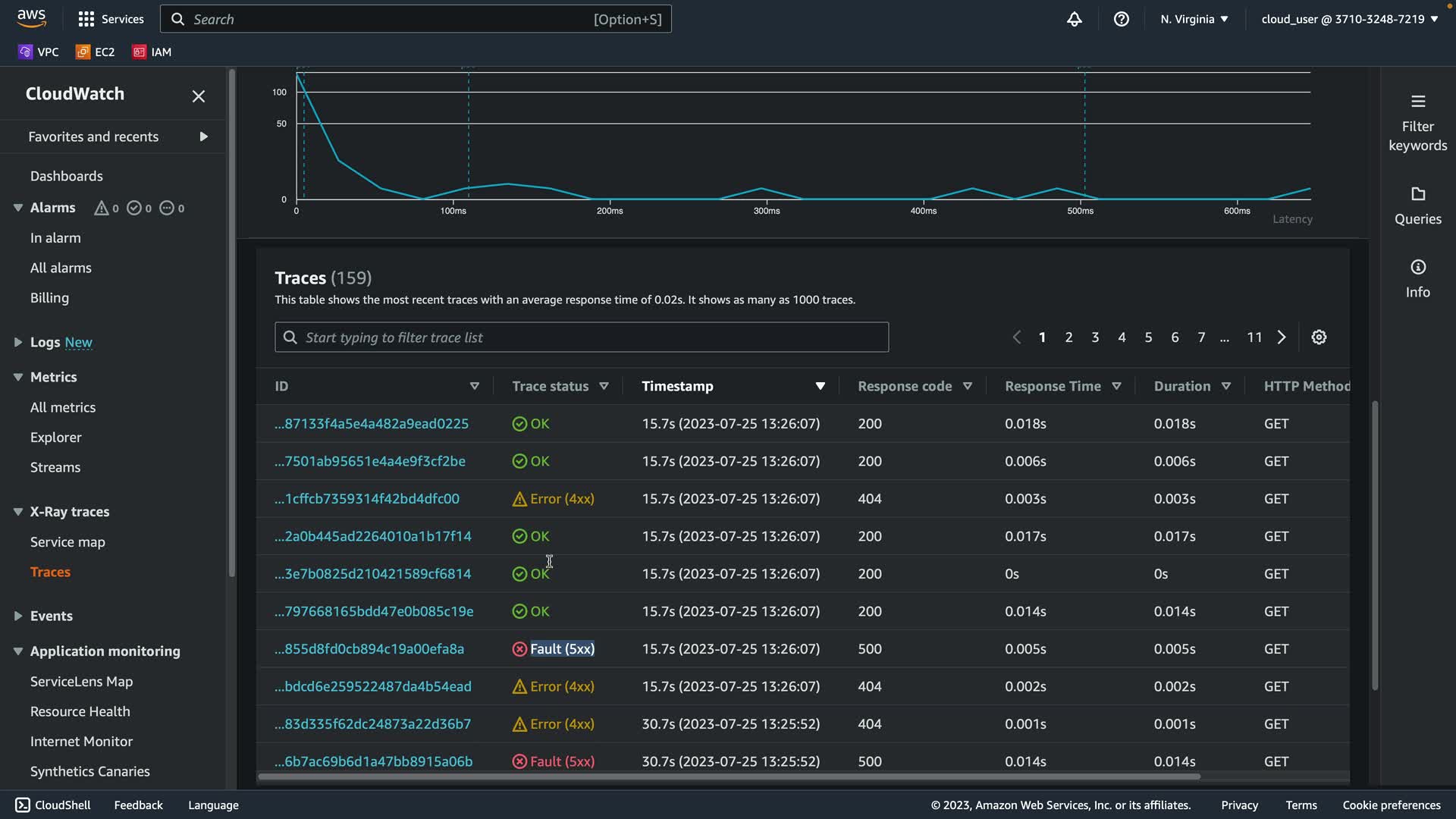
Task: Go to page 3 of traces
Action: (1095, 337)
